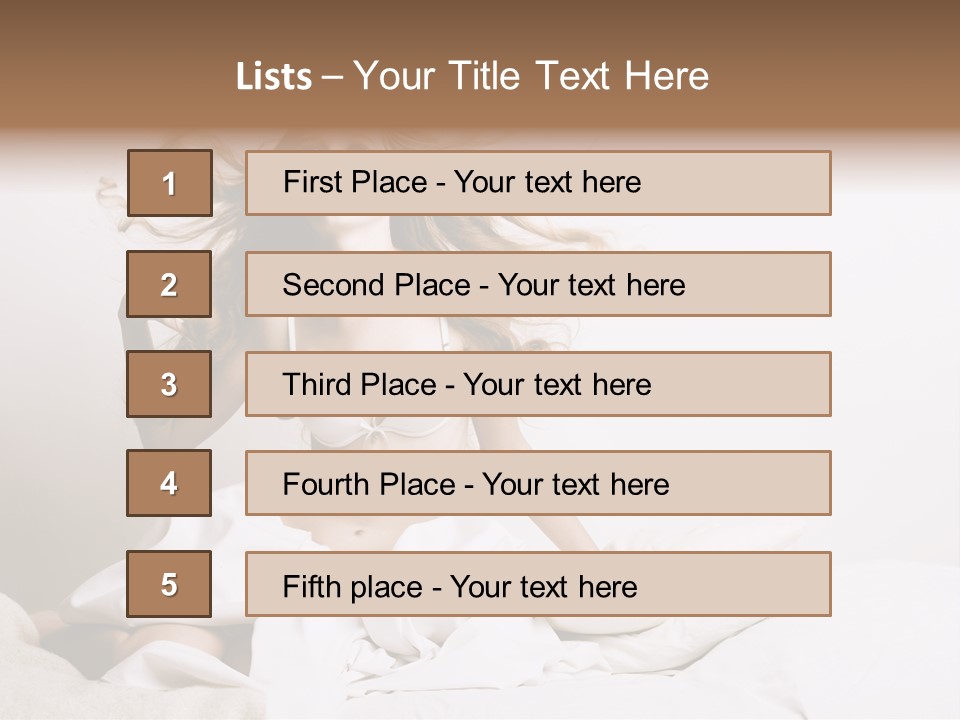Click the Second Place text bar
Viewport: 960px width, 720px height.
538,284
